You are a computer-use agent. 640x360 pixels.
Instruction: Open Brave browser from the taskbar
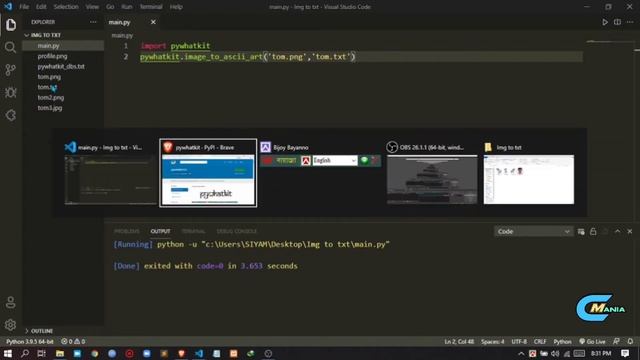[x=182, y=353]
